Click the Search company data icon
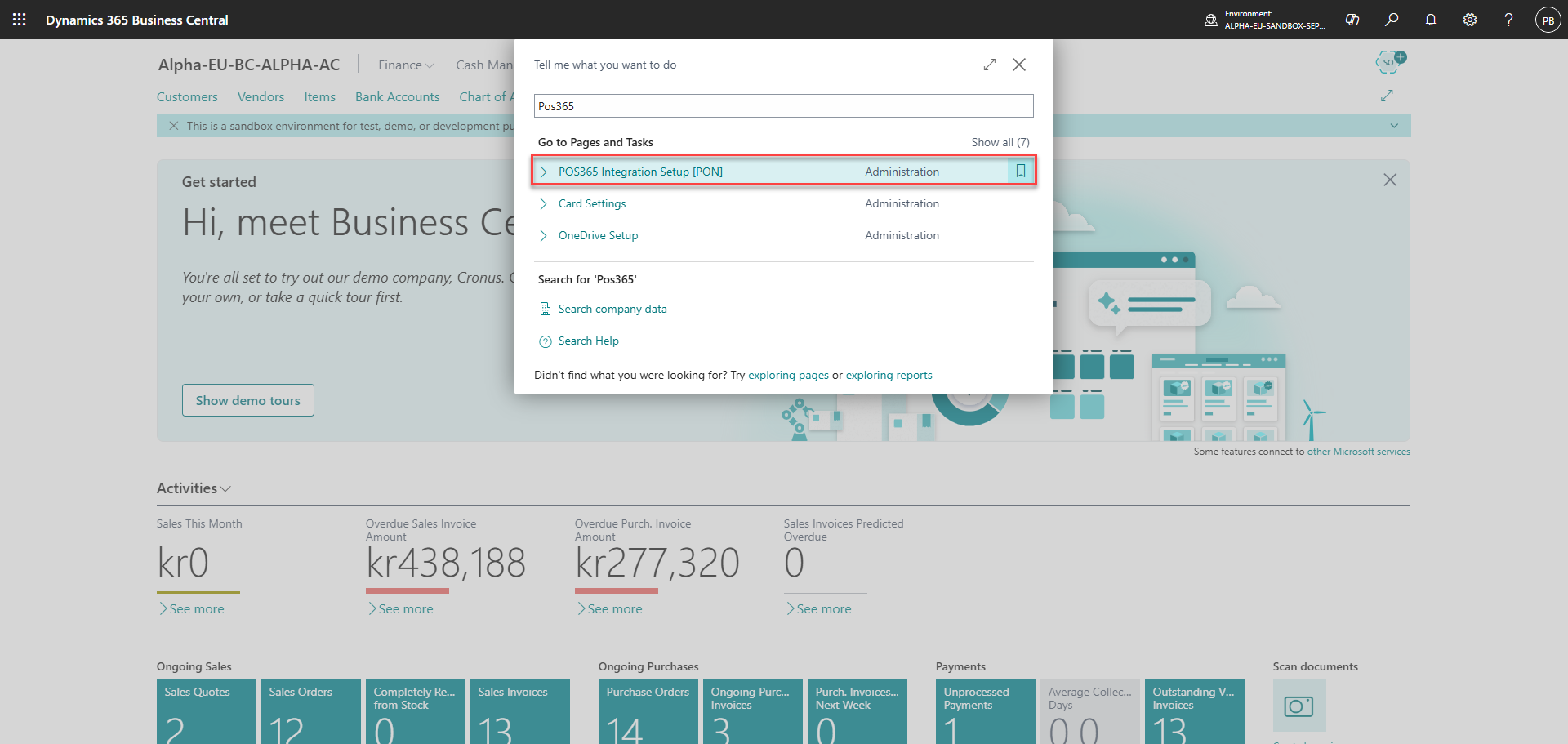The width and height of the screenshot is (1568, 744). point(545,309)
